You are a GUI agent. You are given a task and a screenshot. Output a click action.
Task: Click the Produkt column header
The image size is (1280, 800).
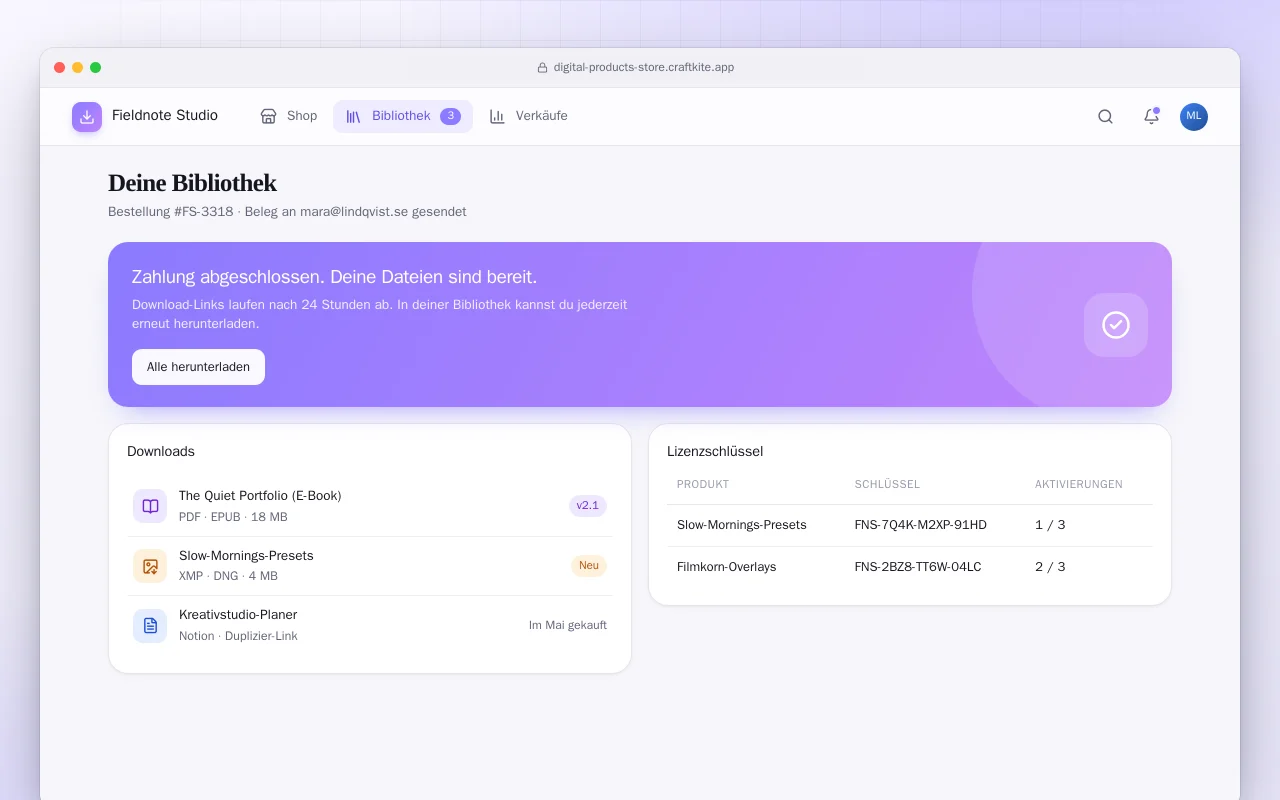coord(703,484)
